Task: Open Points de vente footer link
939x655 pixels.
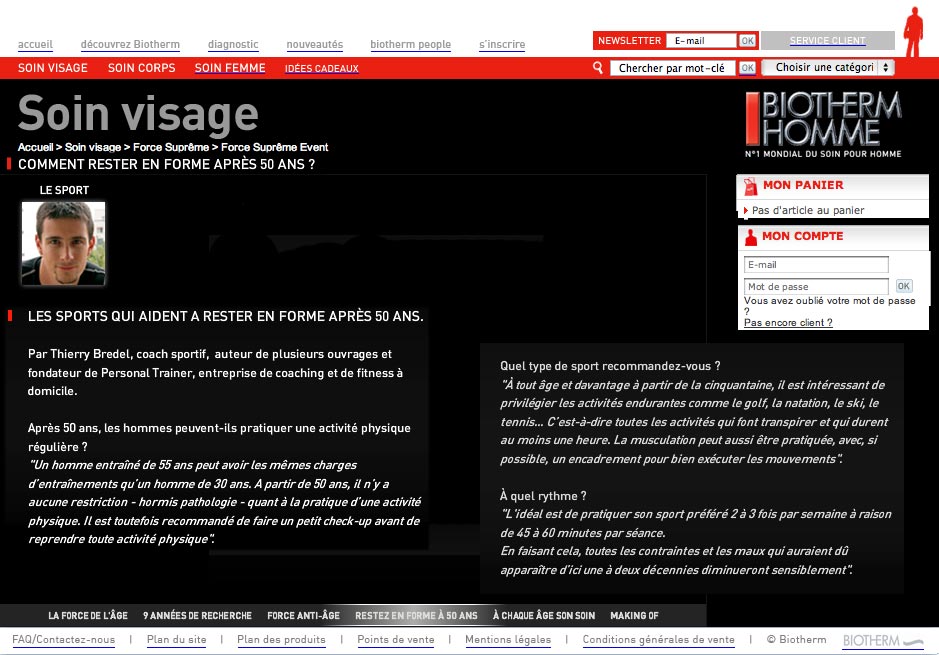Action: pyautogui.click(x=396, y=639)
